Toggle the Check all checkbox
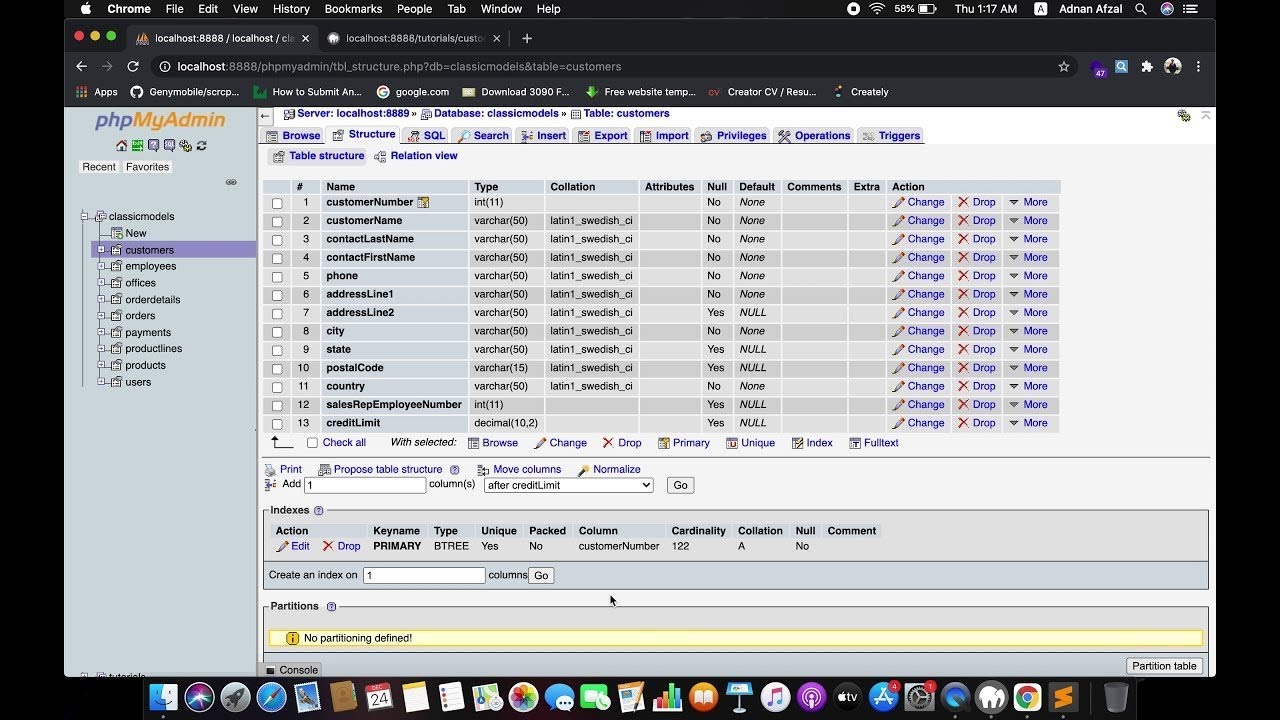This screenshot has width=1280, height=720. tap(312, 443)
